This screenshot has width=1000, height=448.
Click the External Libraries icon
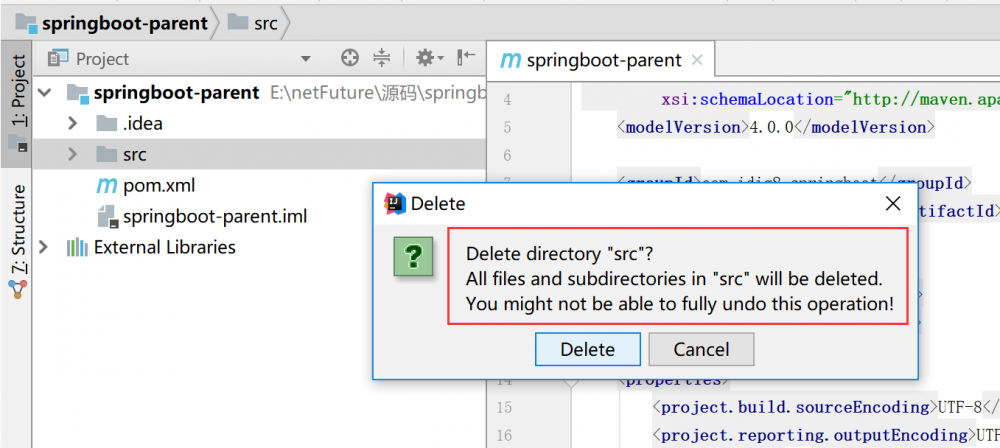pos(76,247)
